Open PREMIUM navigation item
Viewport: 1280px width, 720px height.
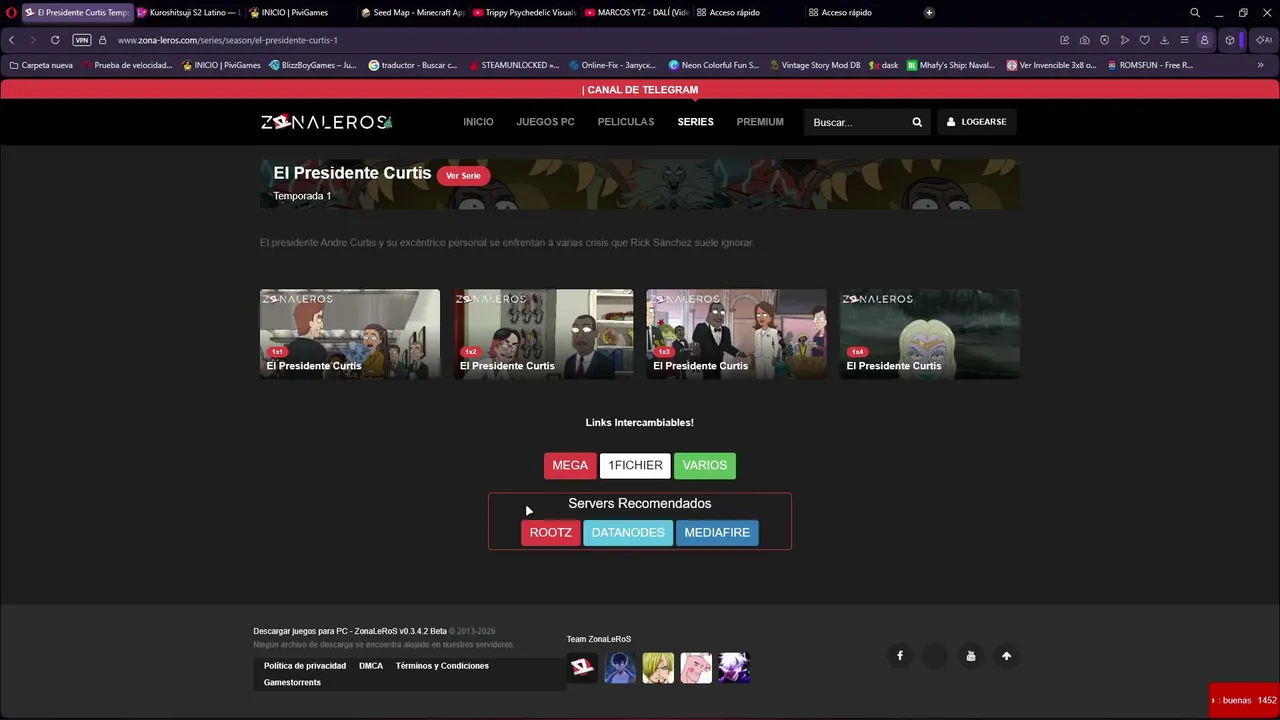pos(760,122)
